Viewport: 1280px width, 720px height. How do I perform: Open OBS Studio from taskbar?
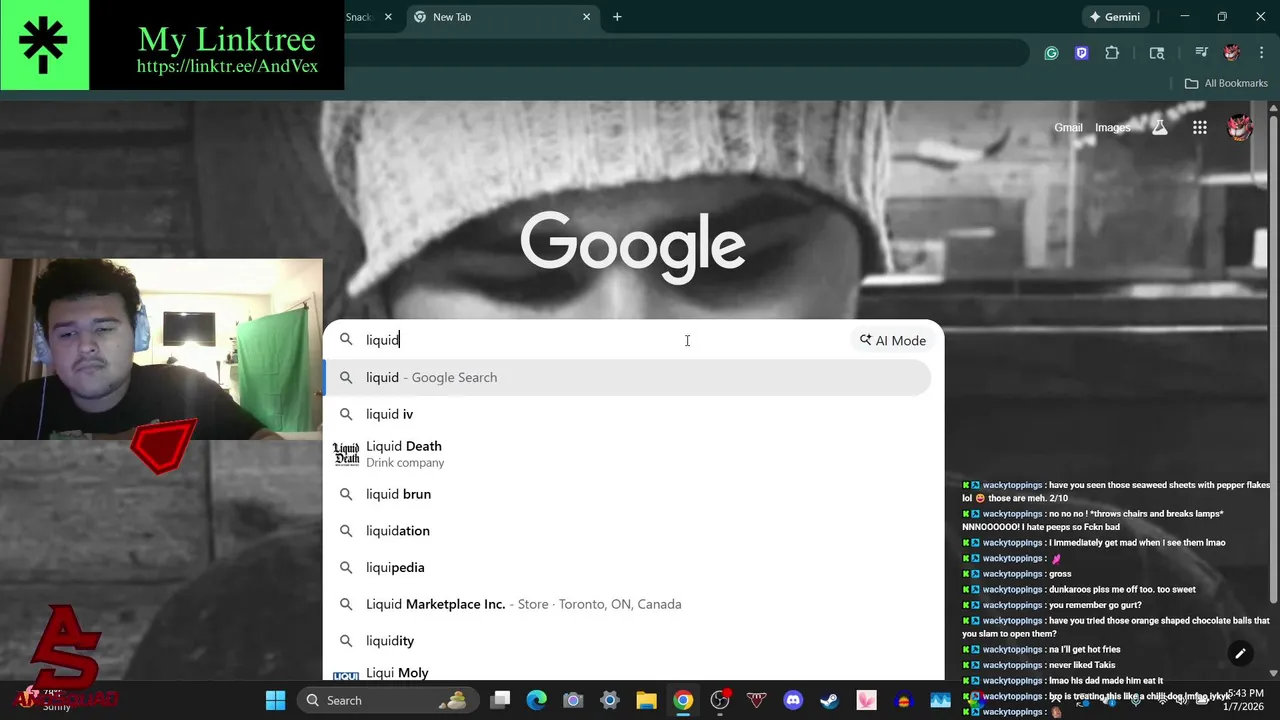click(x=720, y=700)
